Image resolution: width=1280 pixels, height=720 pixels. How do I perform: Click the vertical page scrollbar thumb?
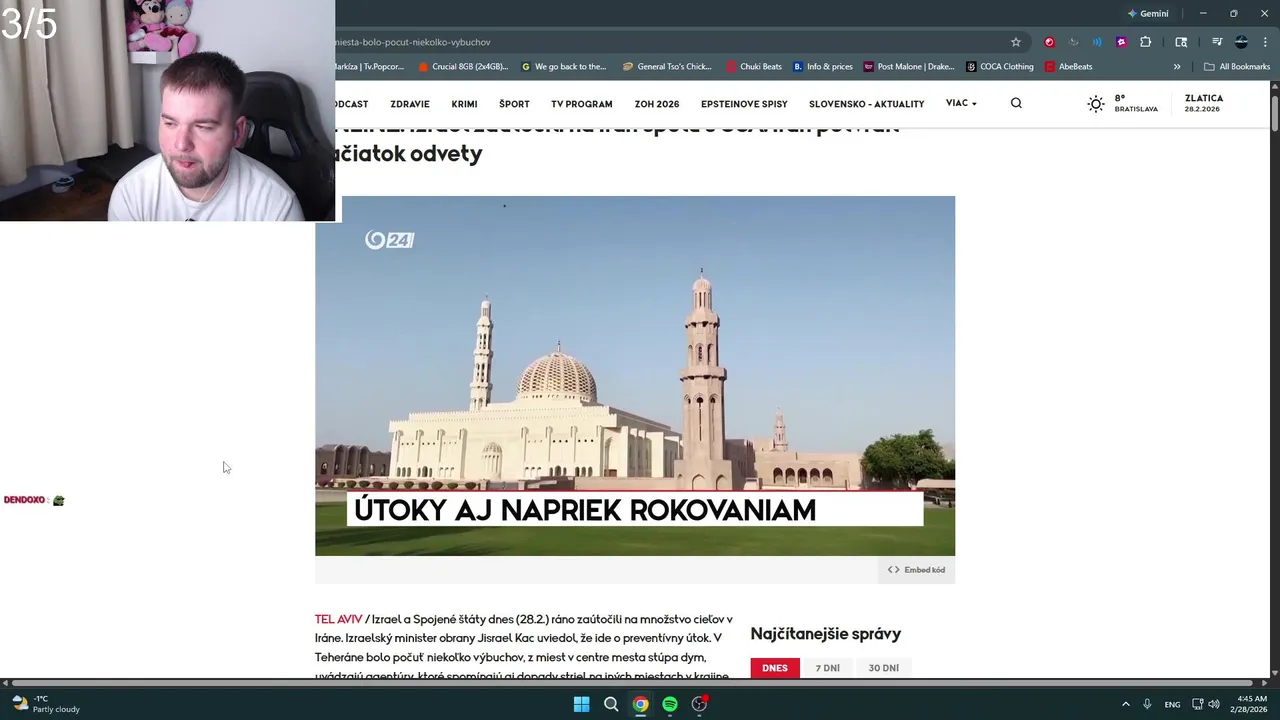click(1274, 113)
